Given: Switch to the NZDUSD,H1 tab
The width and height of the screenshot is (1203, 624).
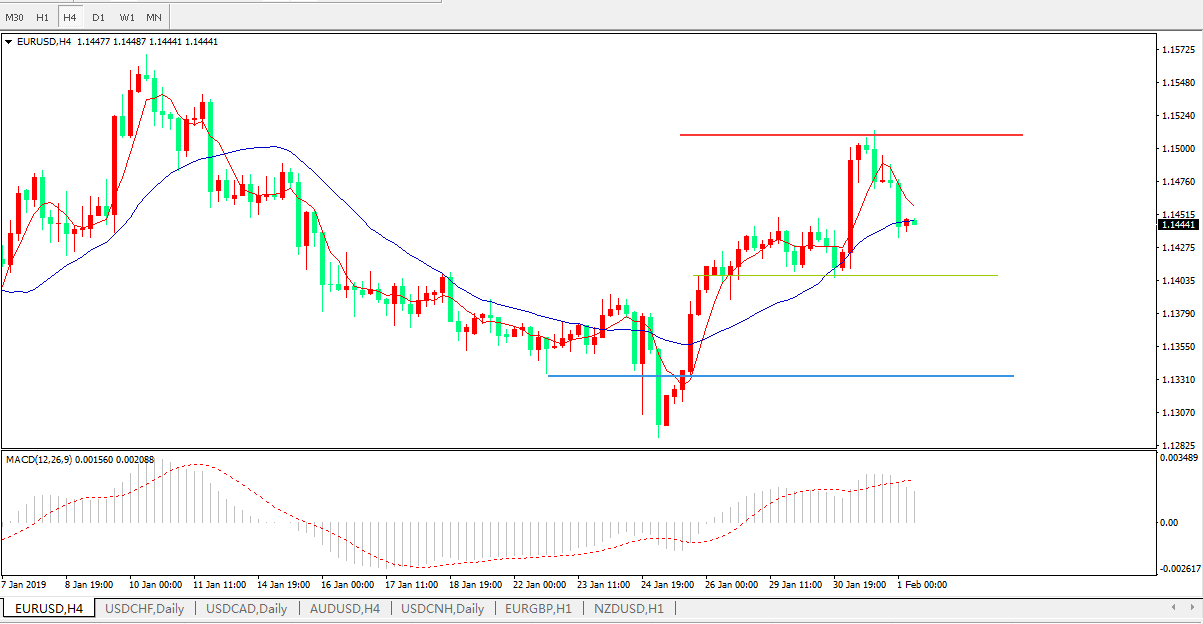Looking at the screenshot, I should [629, 608].
